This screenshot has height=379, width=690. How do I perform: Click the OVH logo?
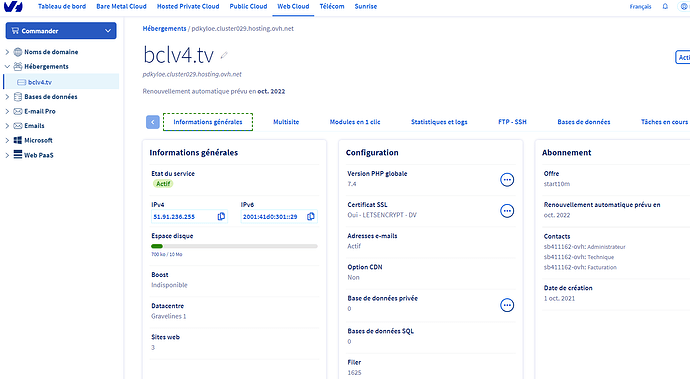[x=13, y=7]
